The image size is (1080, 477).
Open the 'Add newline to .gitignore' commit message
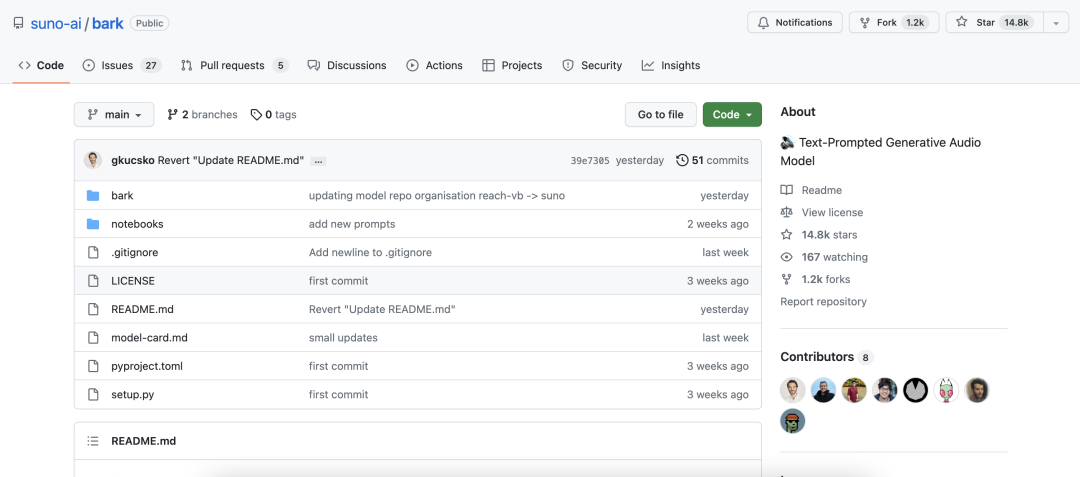point(371,253)
